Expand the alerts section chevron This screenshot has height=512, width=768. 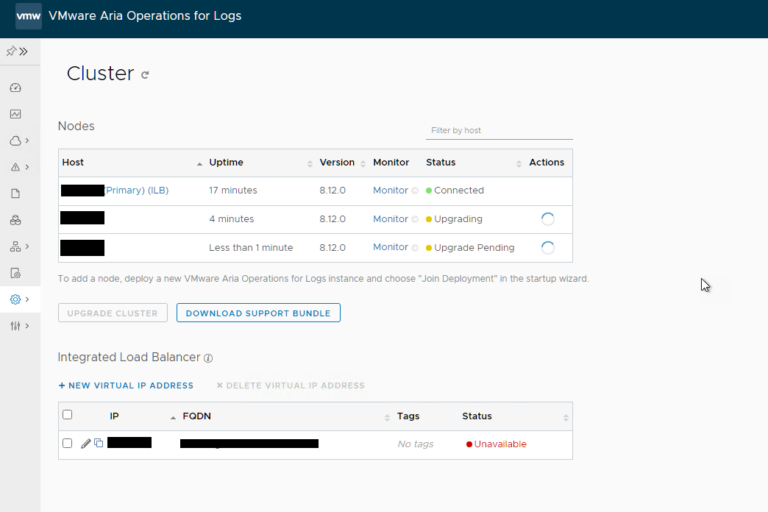pos(27,167)
